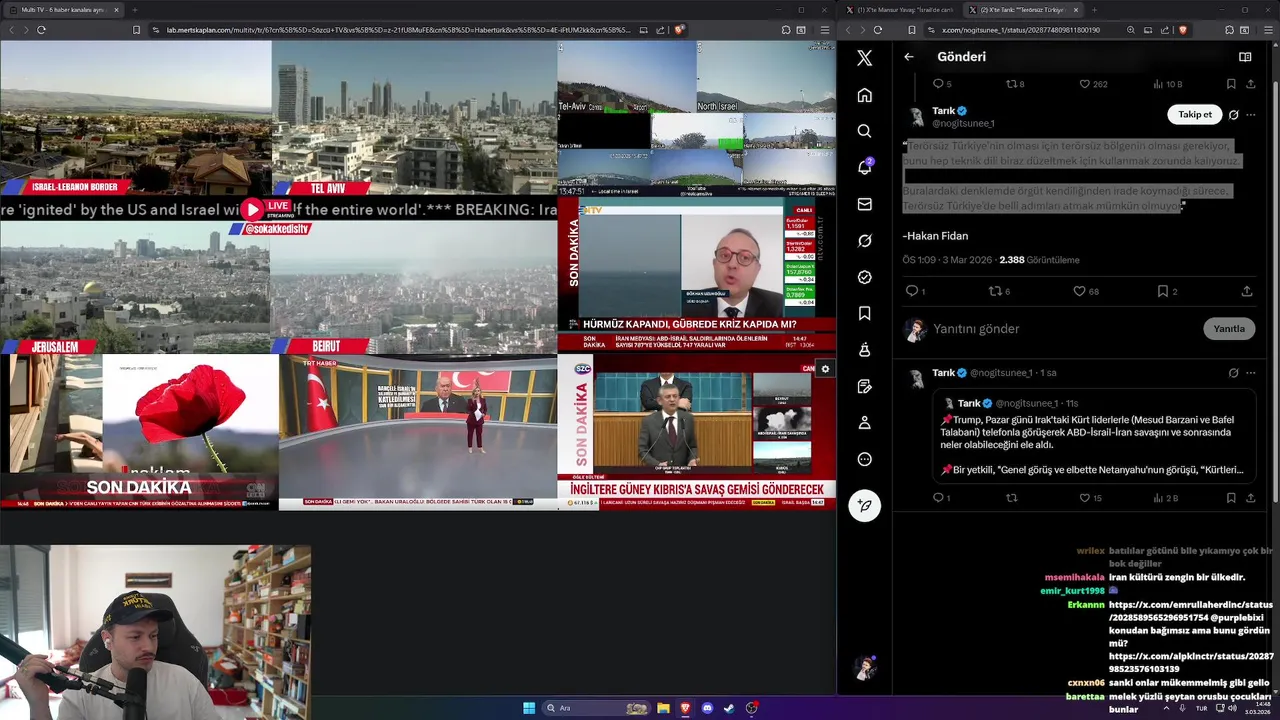Open Steam from taskbar
Image resolution: width=1280 pixels, height=720 pixels.
pyautogui.click(x=729, y=708)
